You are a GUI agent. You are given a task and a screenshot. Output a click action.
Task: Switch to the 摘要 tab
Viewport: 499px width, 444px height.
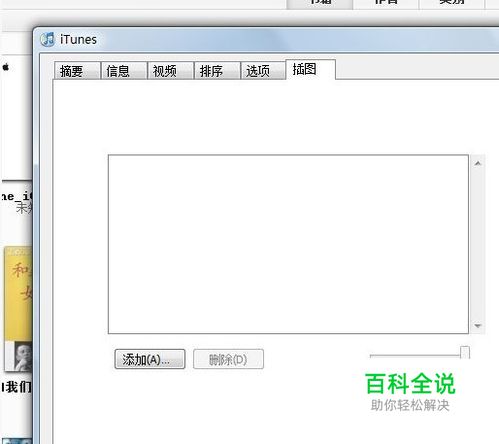77,71
